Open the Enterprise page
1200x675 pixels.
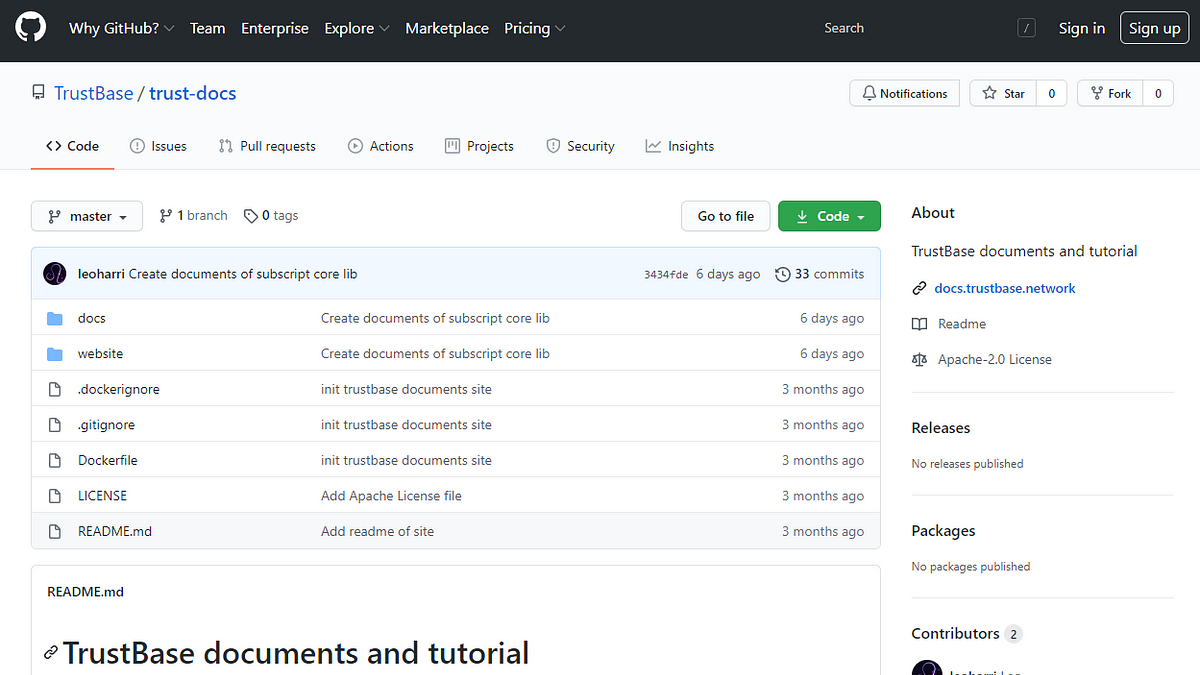275,28
